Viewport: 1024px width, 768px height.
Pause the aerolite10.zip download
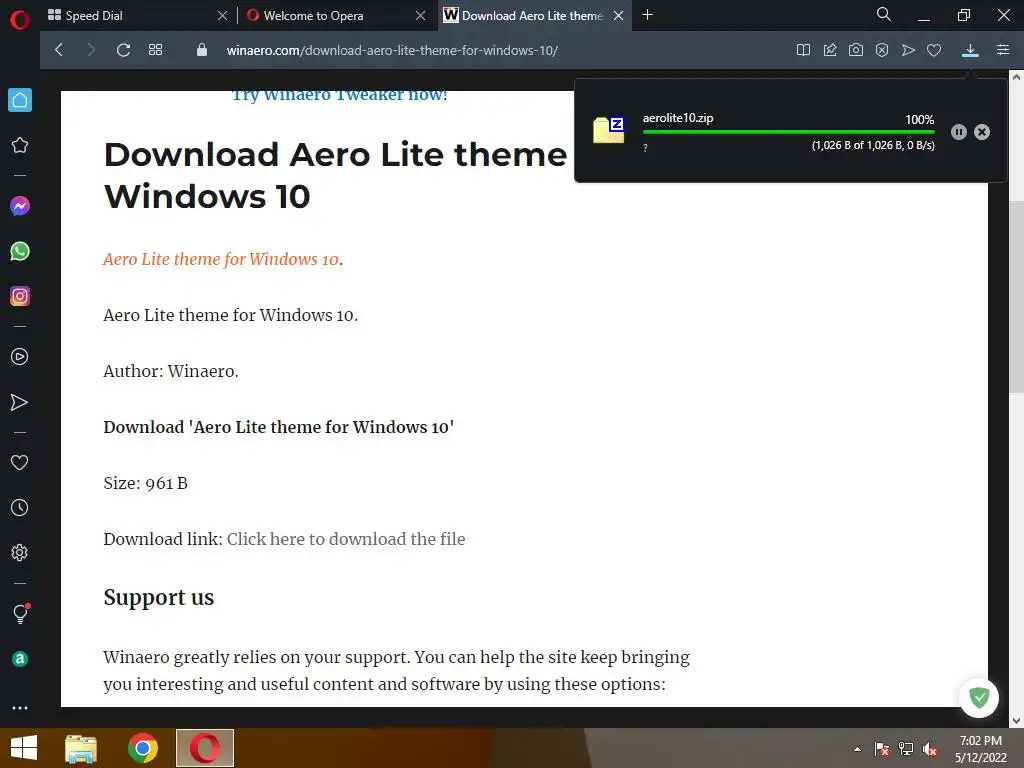tap(958, 132)
